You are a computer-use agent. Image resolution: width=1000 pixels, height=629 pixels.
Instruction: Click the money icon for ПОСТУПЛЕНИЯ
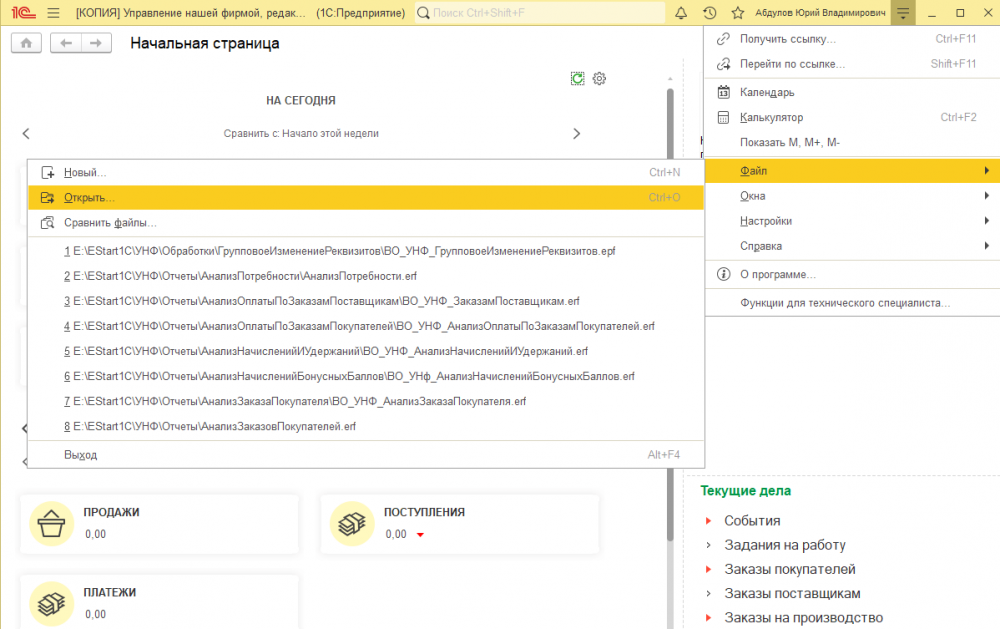click(x=351, y=524)
